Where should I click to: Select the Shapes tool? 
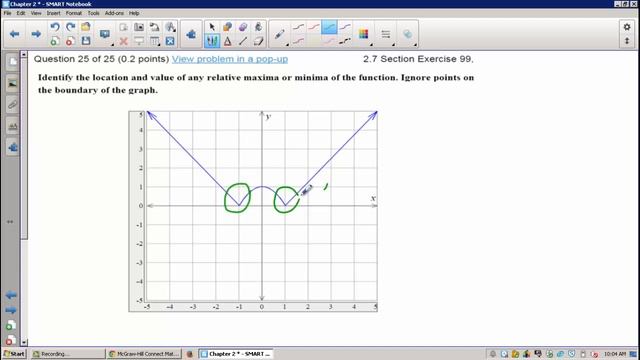227,27
